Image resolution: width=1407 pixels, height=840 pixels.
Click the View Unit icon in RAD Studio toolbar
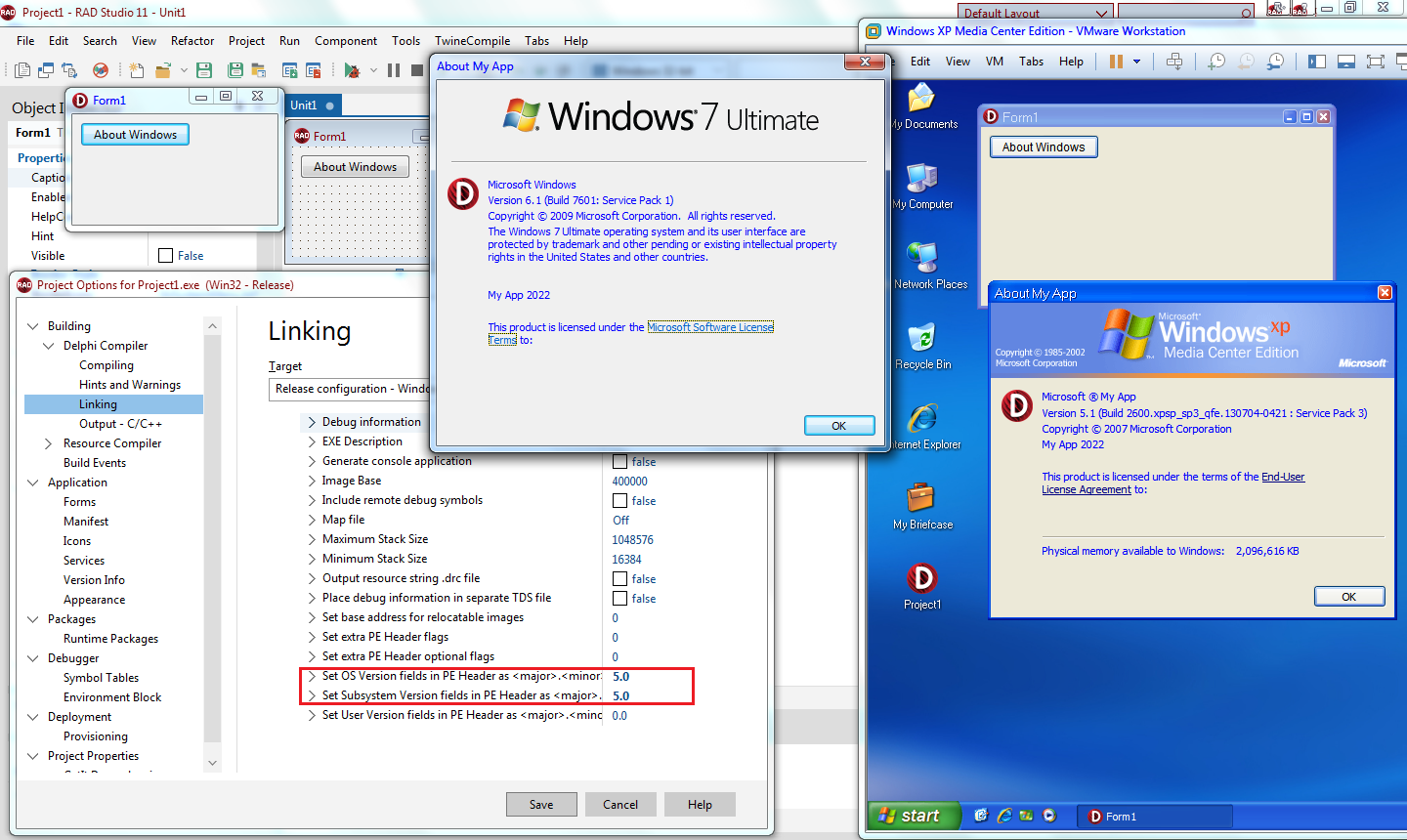pyautogui.click(x=22, y=70)
